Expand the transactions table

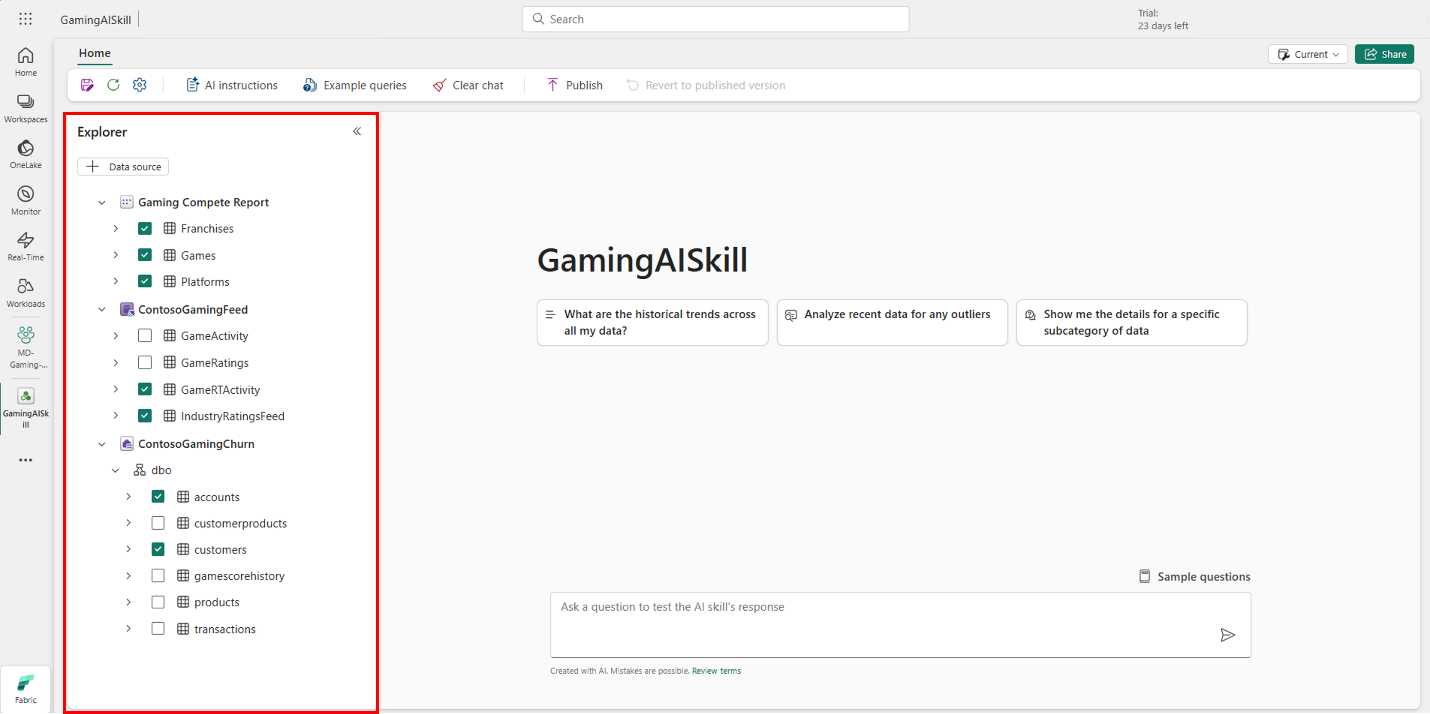129,629
